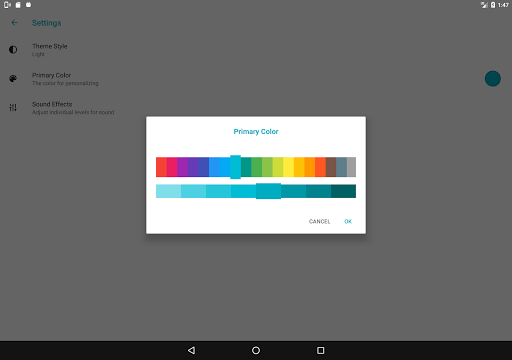The width and height of the screenshot is (512, 360).
Task: Choose the yellow swatch
Action: 289,167
